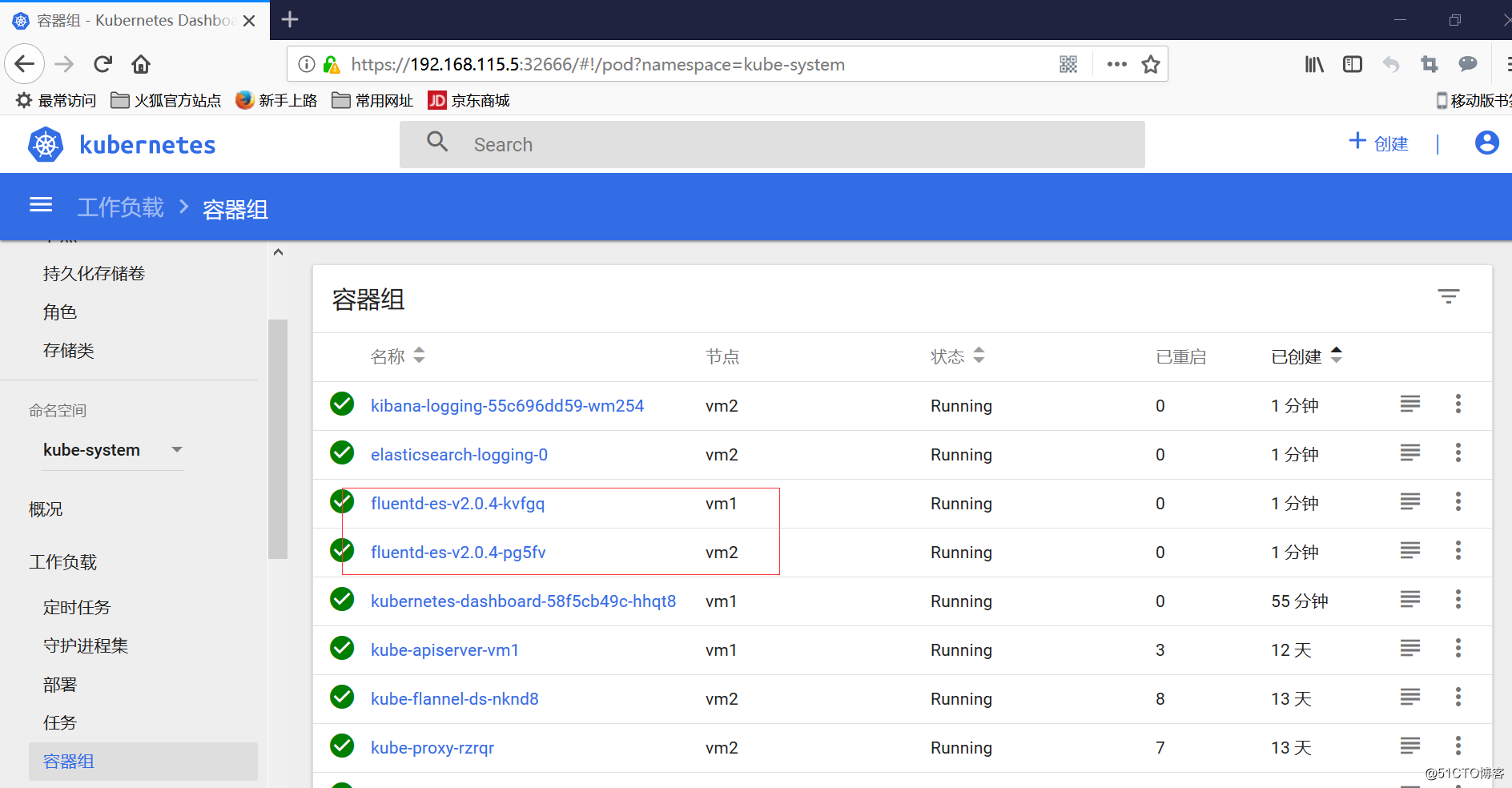Open page actions three-dot menu in address bar
This screenshot has width=1512, height=788.
point(1116,64)
